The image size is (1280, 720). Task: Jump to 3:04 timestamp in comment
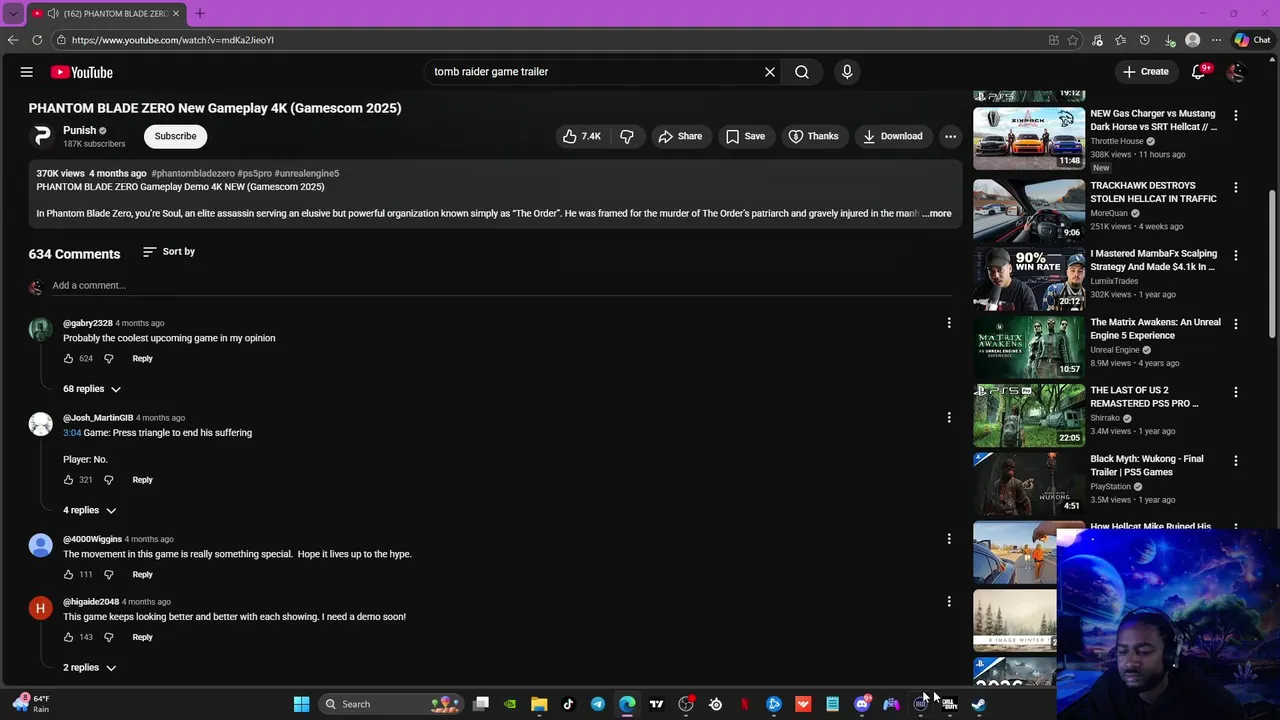[x=72, y=432]
